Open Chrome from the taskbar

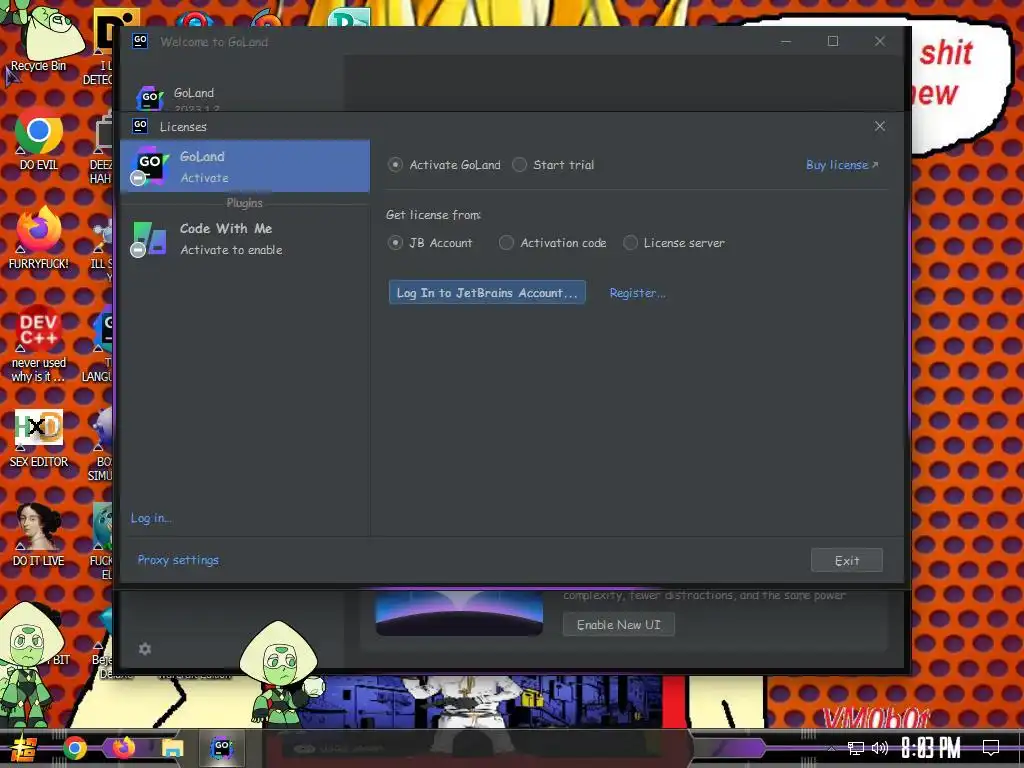[x=75, y=748]
